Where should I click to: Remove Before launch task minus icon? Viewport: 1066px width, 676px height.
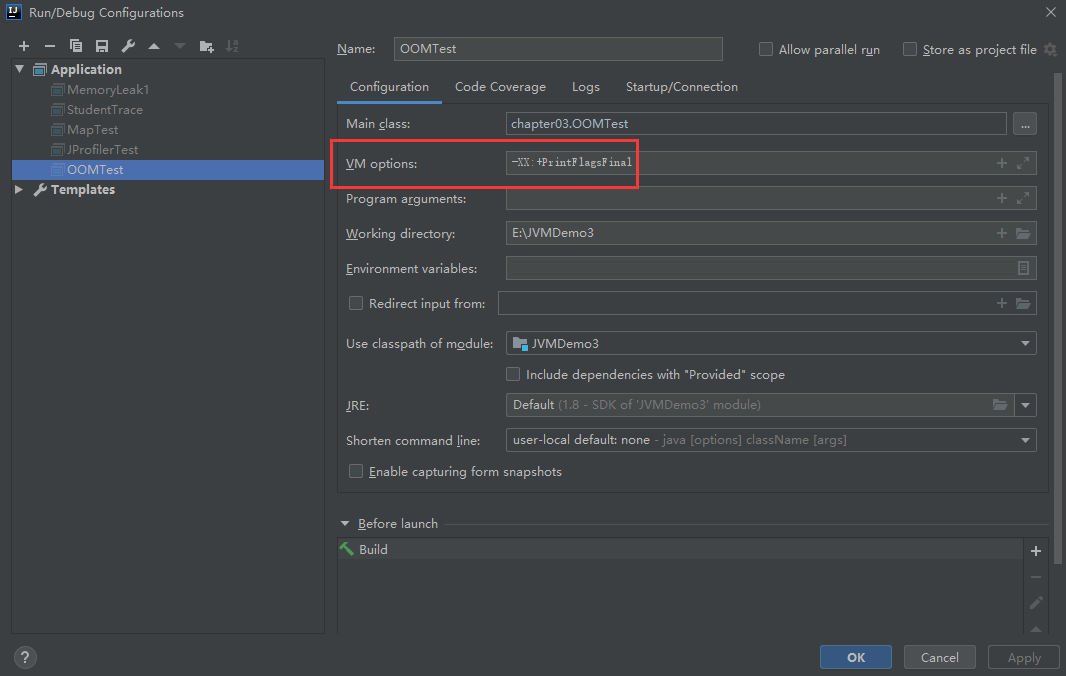[1036, 577]
